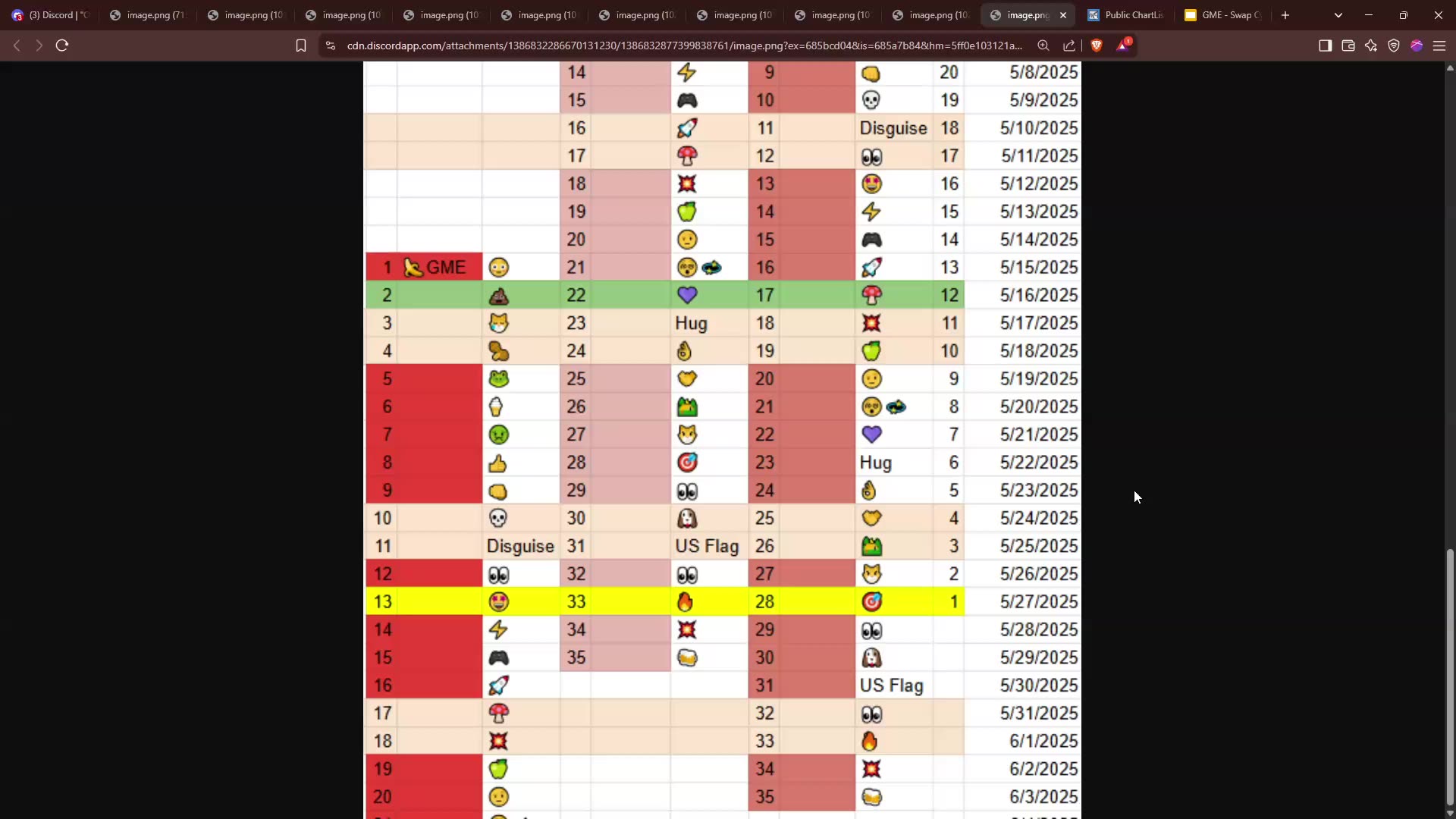Click the zoom magnifier in address bar
This screenshot has height=819, width=1456.
click(x=1043, y=45)
